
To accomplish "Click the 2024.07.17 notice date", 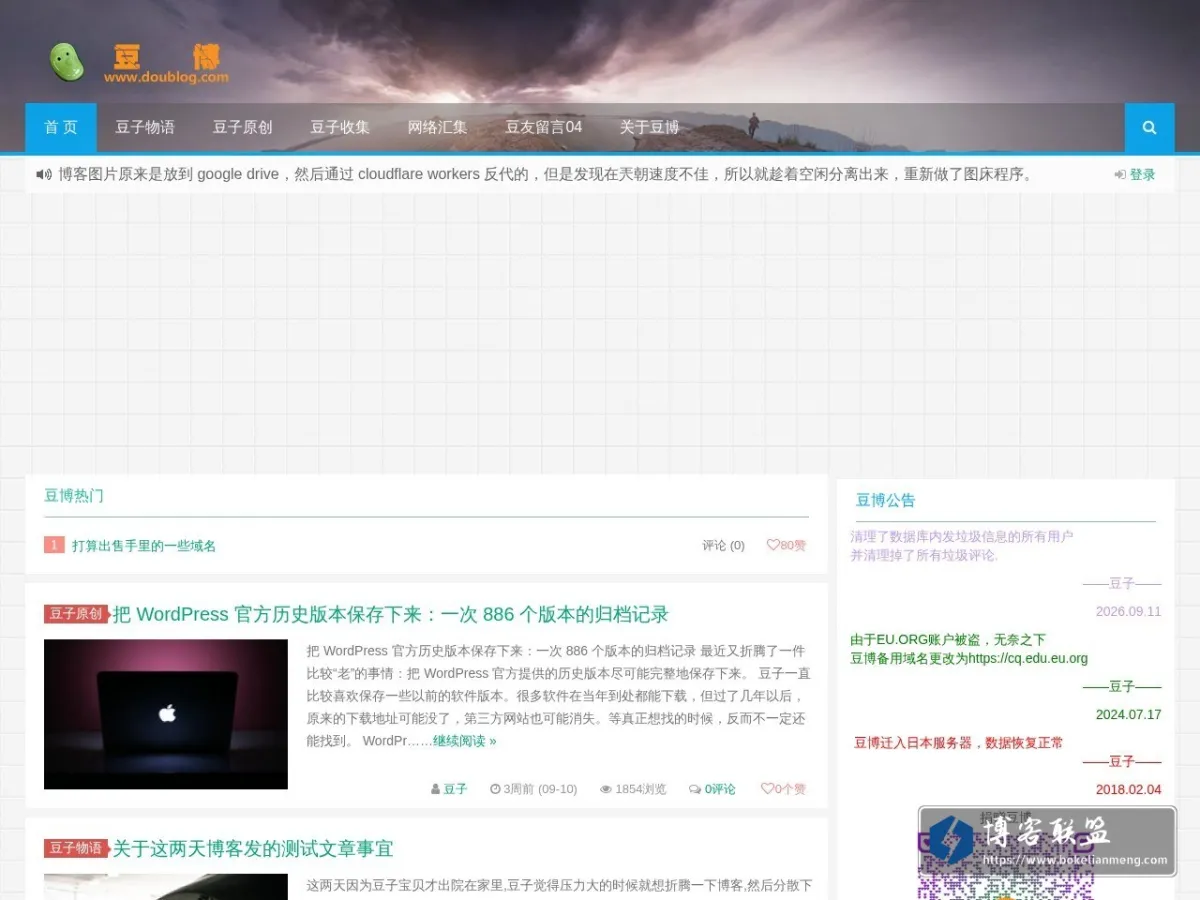I will click(1128, 714).
